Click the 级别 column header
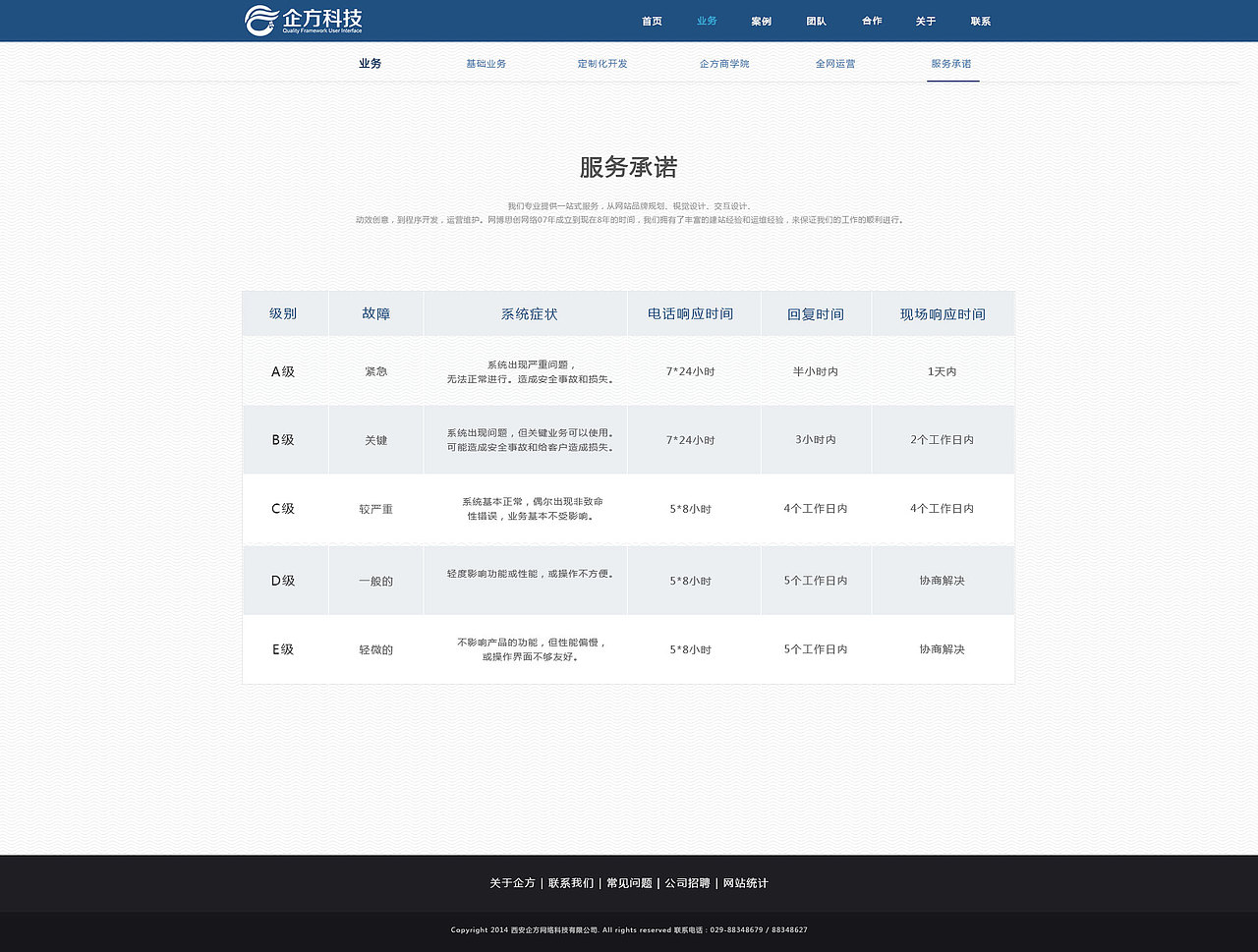This screenshot has width=1258, height=952. 283,313
